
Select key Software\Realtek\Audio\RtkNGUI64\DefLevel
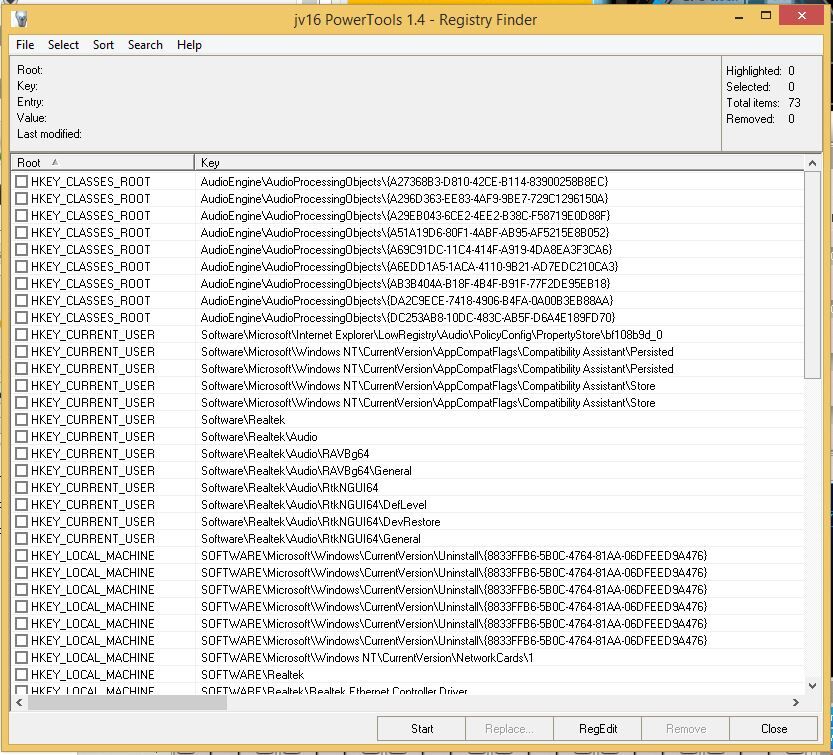pyautogui.click(x=313, y=505)
